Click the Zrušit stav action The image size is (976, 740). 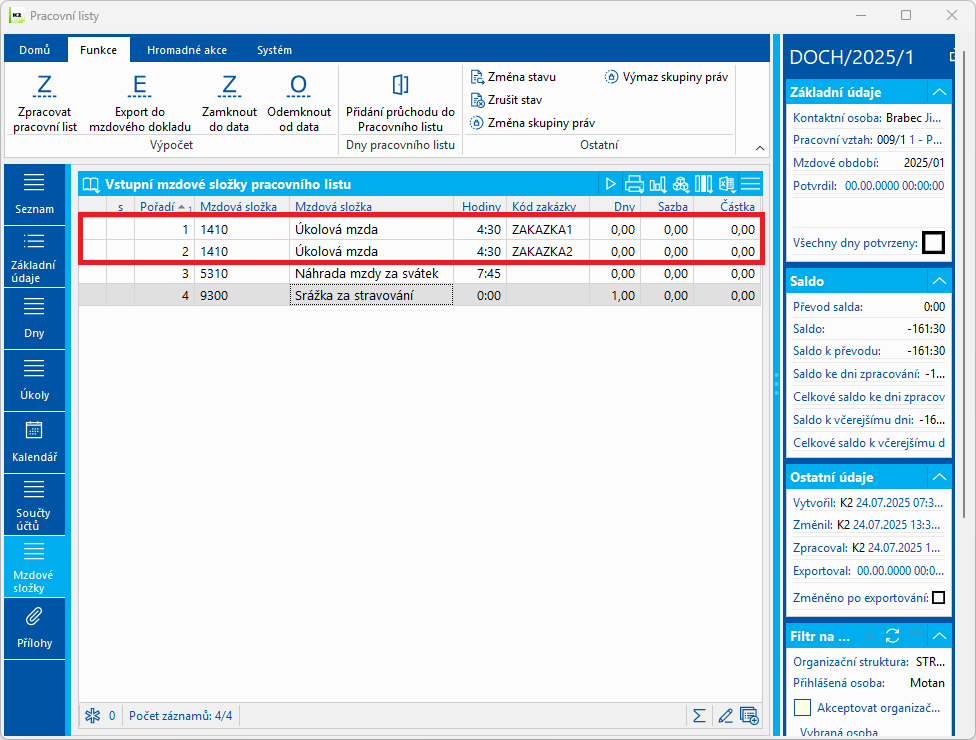pyautogui.click(x=506, y=100)
